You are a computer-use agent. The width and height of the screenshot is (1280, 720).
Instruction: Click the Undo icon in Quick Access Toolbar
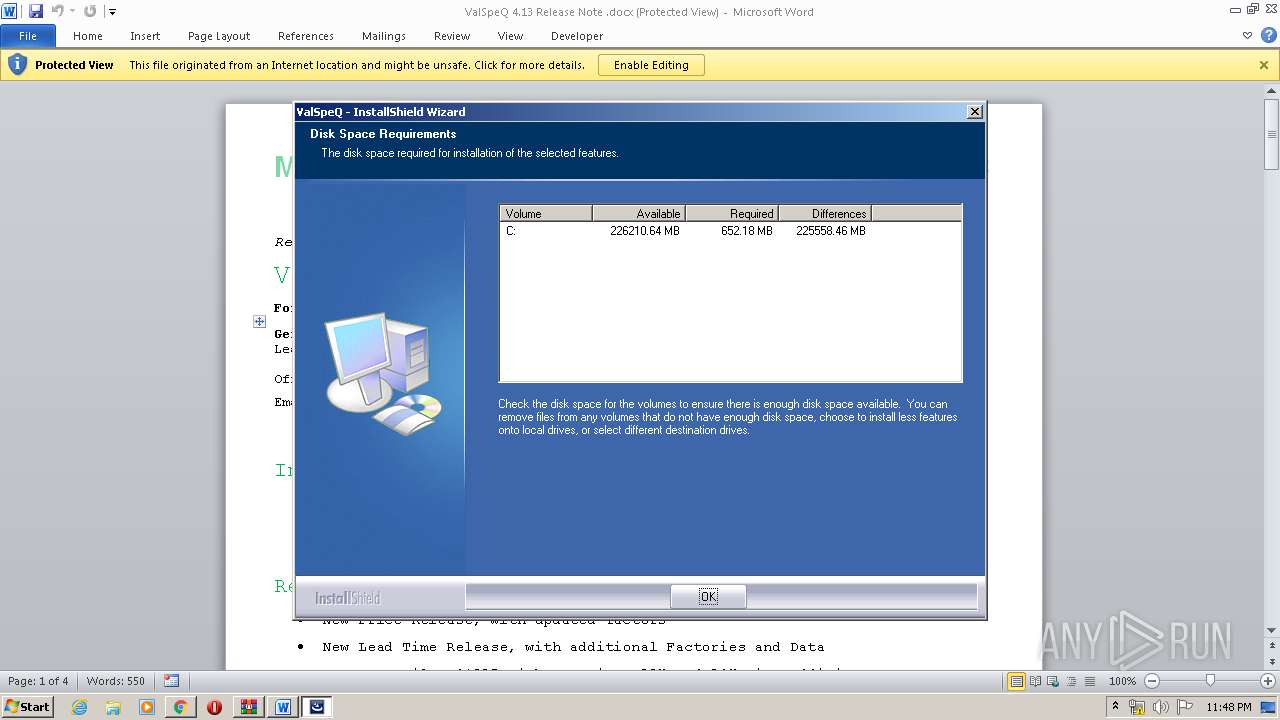coord(57,12)
